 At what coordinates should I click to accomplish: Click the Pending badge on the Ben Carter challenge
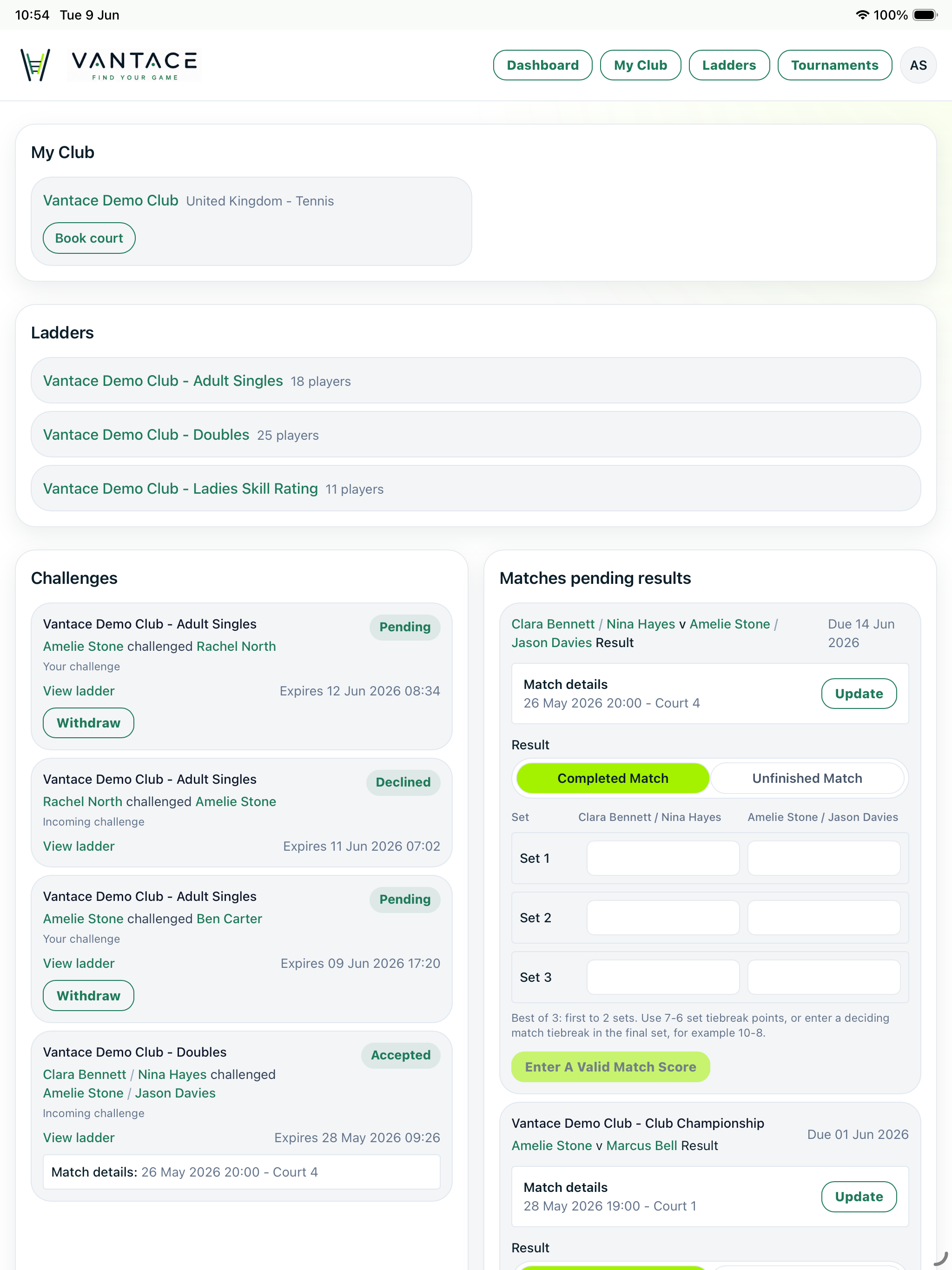point(405,899)
